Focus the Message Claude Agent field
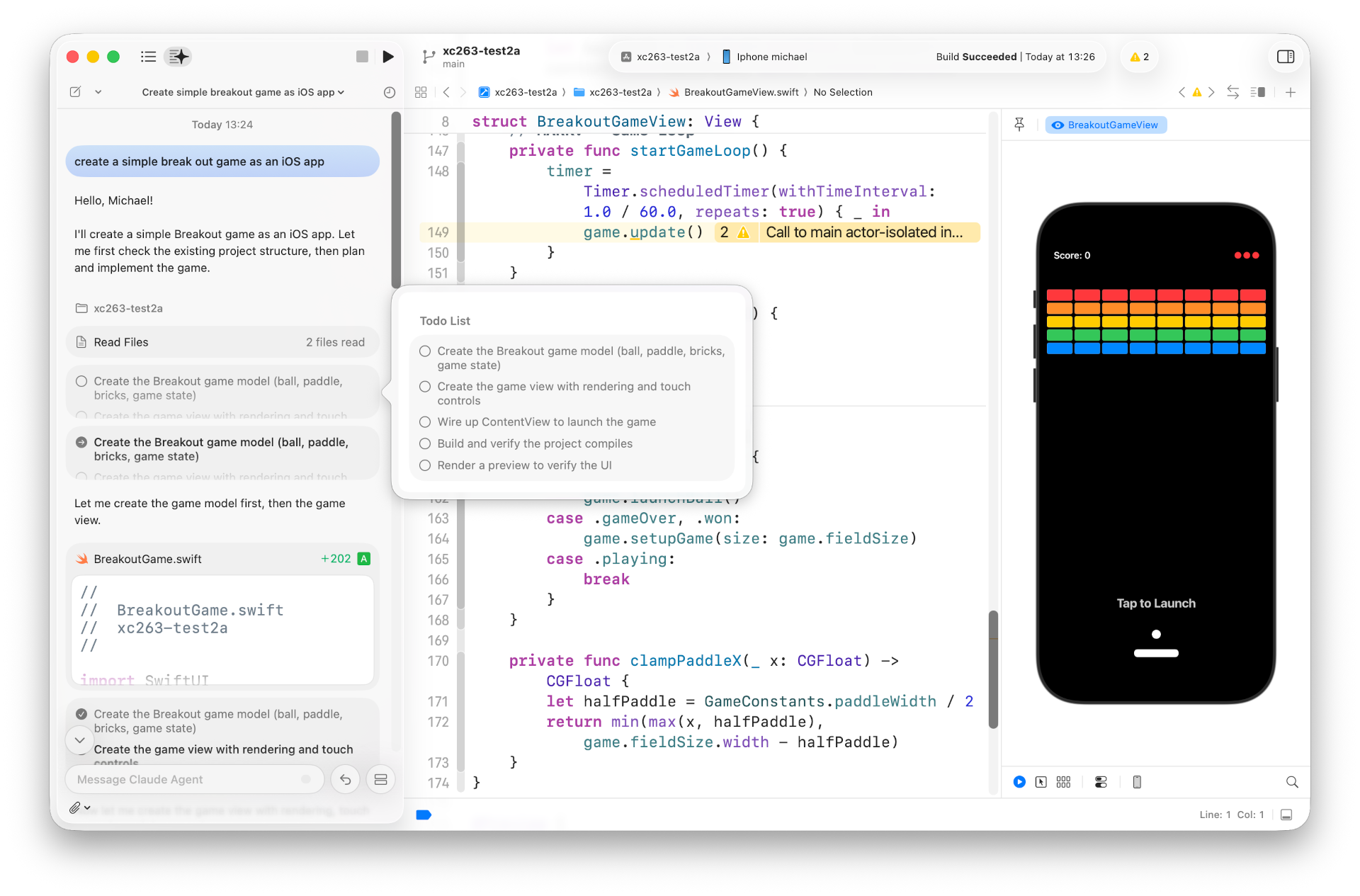1360x896 pixels. click(x=188, y=780)
